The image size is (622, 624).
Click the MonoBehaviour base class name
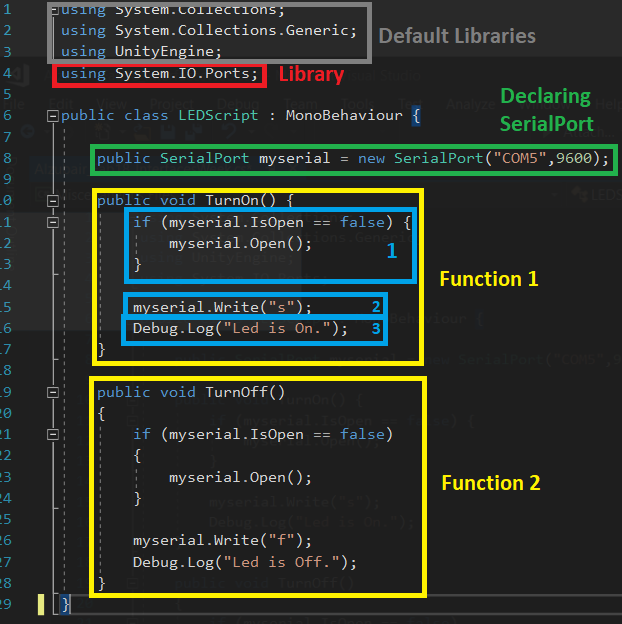point(346,116)
